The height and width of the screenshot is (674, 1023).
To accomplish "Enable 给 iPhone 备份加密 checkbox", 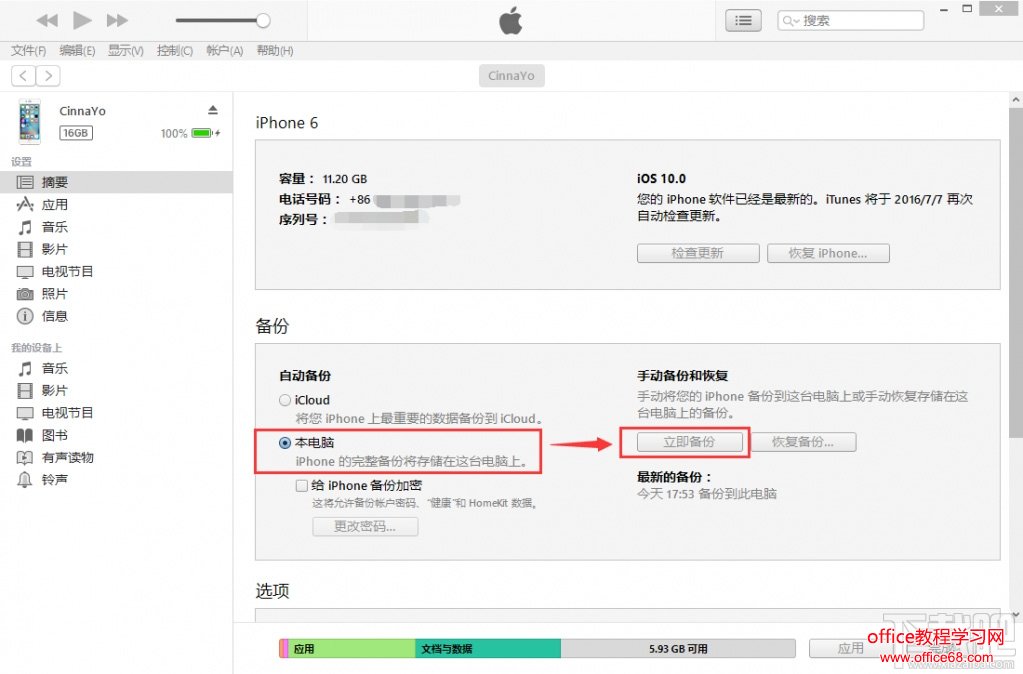I will point(301,485).
